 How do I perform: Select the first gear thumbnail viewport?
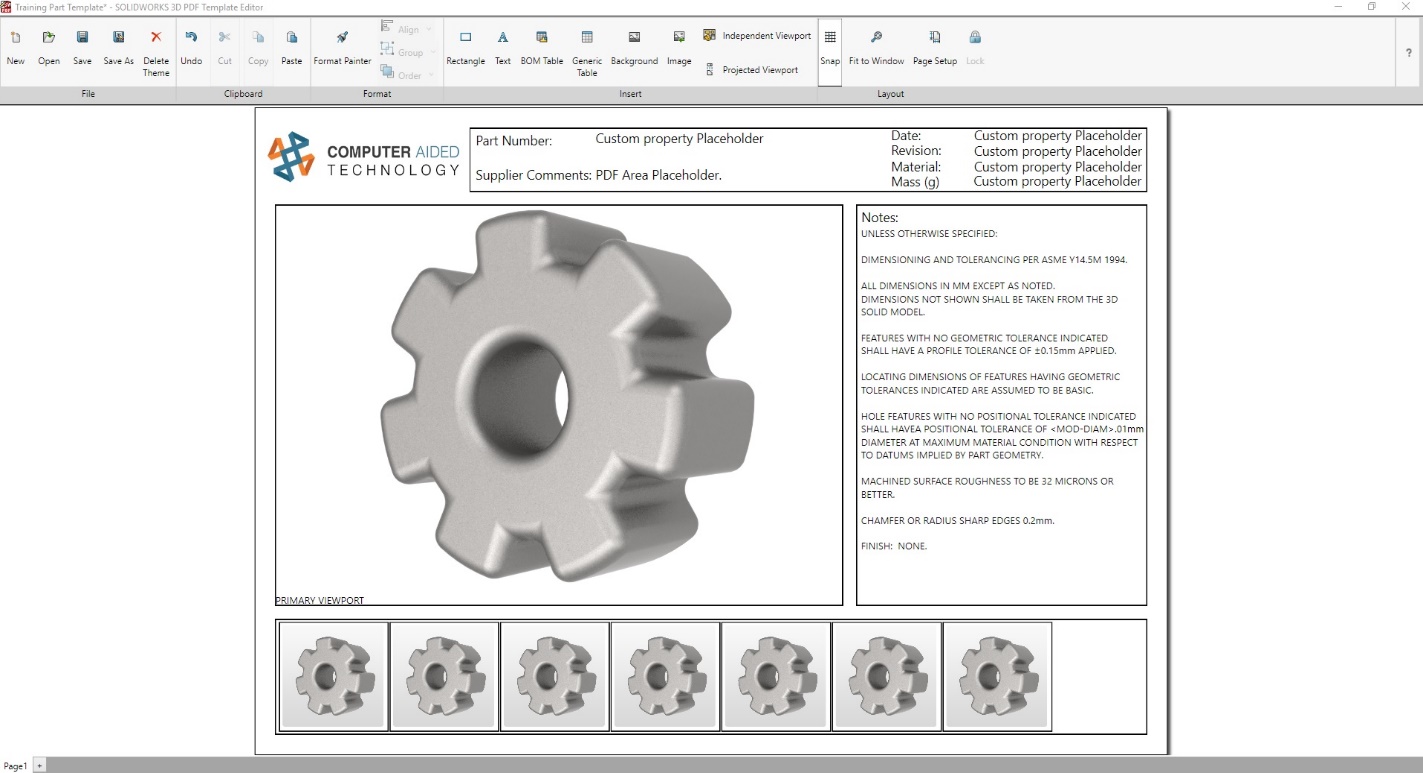(332, 675)
